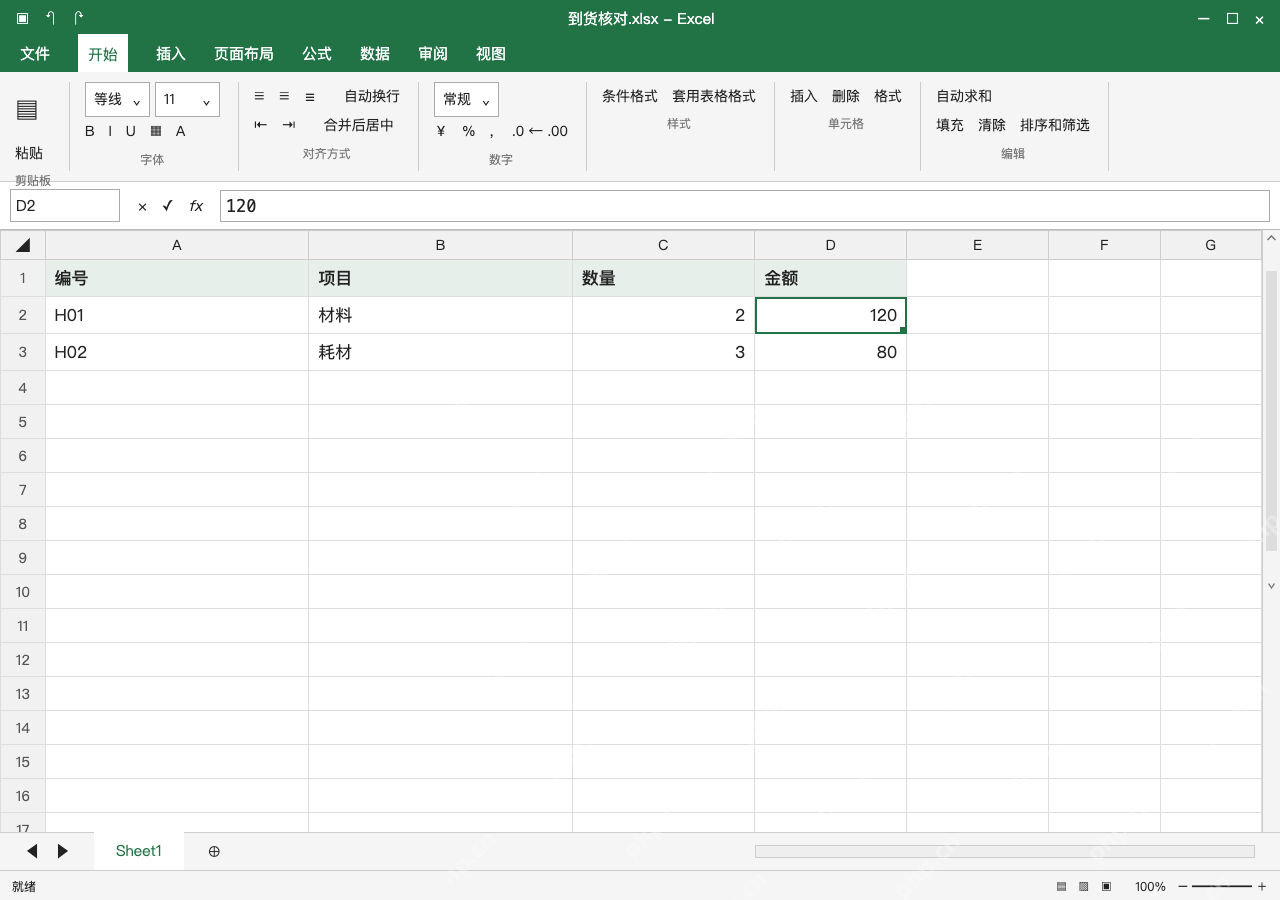Image resolution: width=1280 pixels, height=900 pixels.
Task: Apply the cell borders icon in the Font group
Action: [156, 131]
